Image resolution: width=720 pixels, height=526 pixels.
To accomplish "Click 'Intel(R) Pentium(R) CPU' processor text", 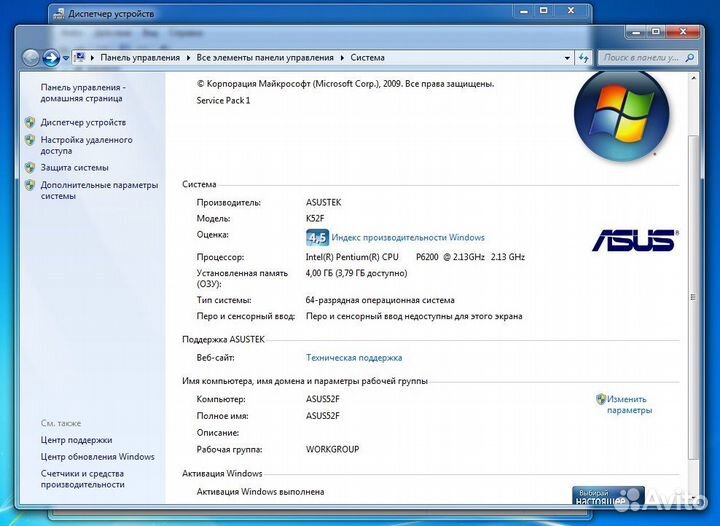I will pos(352,257).
